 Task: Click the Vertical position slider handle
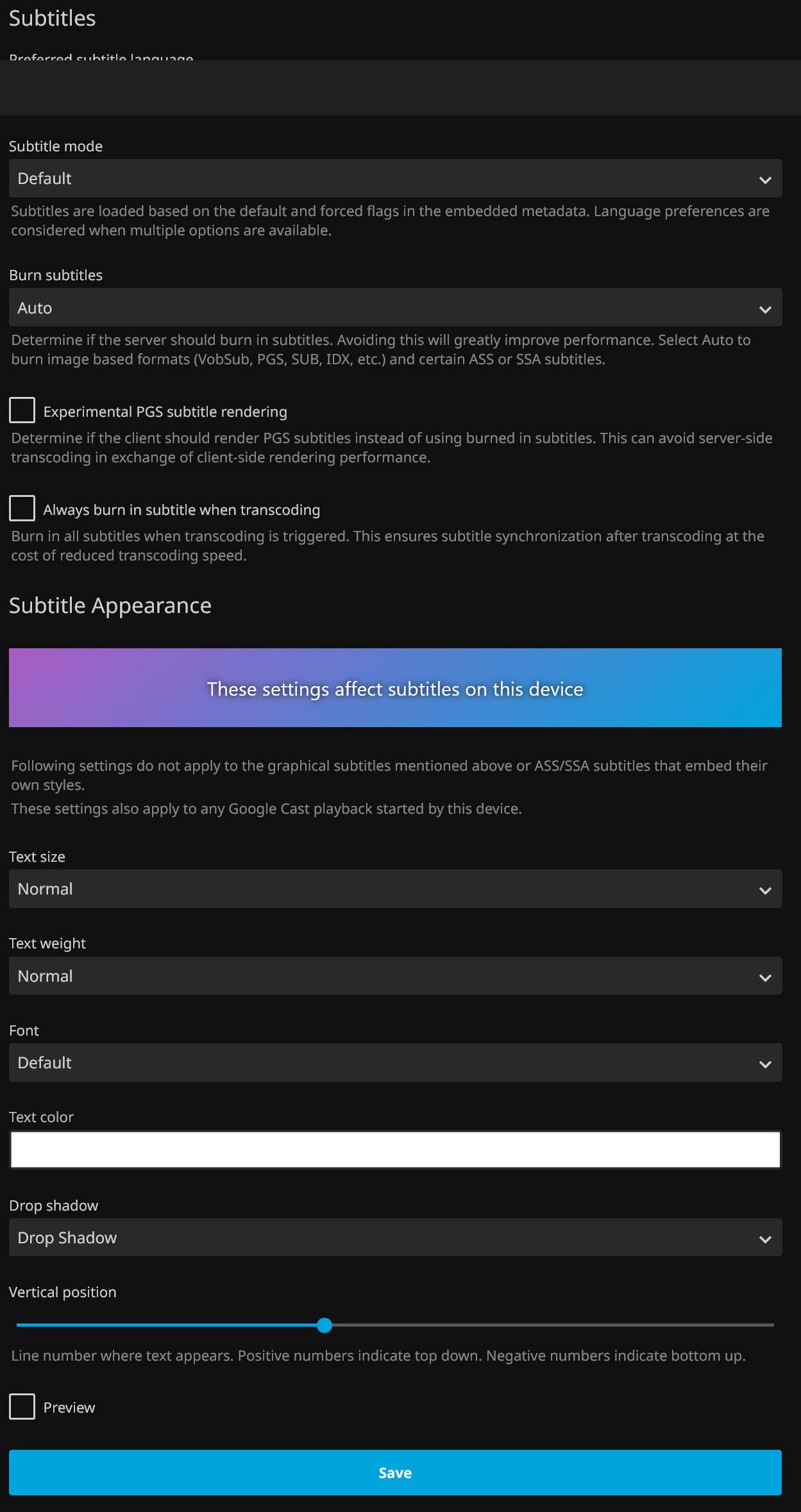(x=325, y=1325)
